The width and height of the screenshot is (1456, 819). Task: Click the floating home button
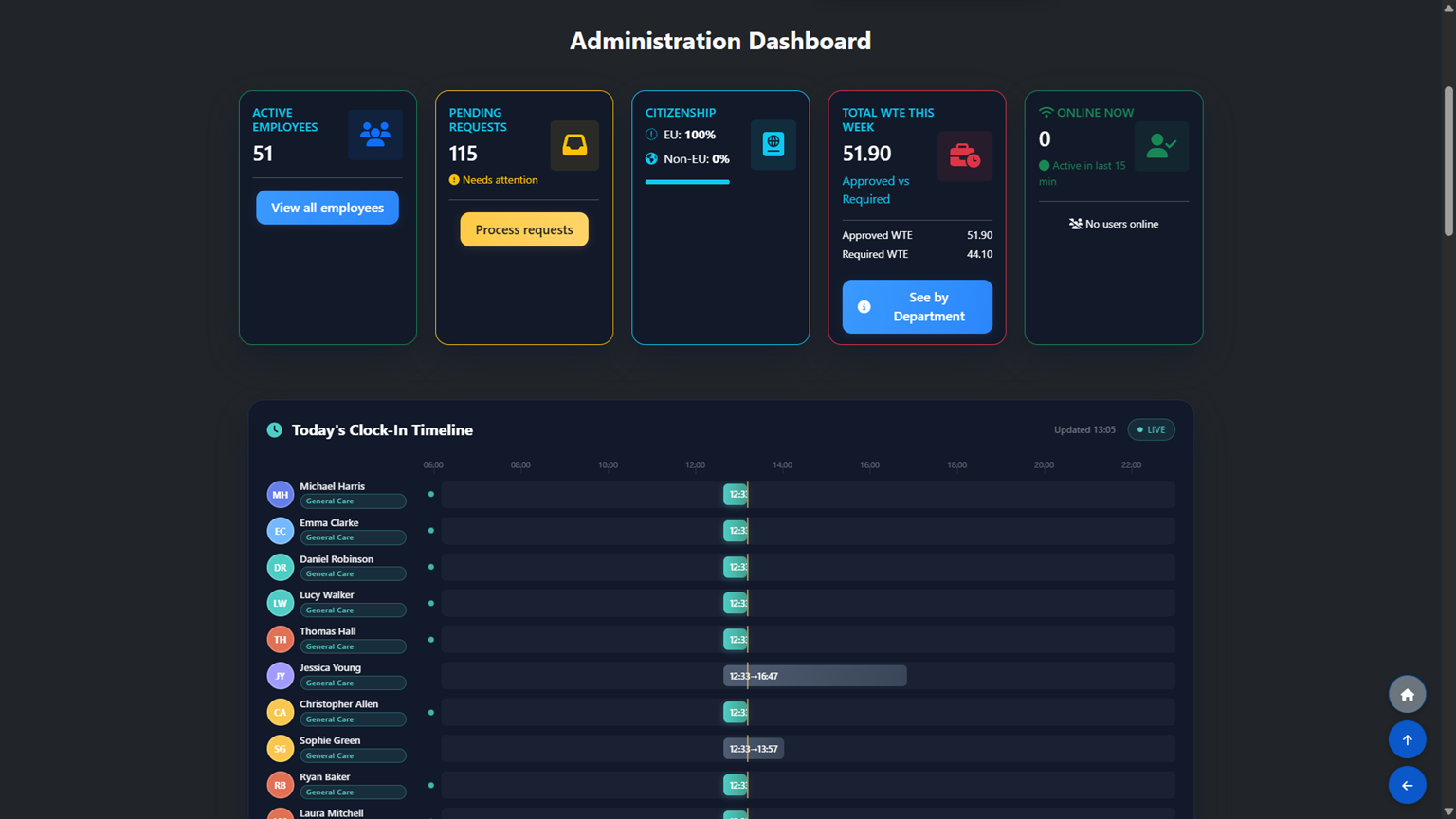click(1407, 695)
